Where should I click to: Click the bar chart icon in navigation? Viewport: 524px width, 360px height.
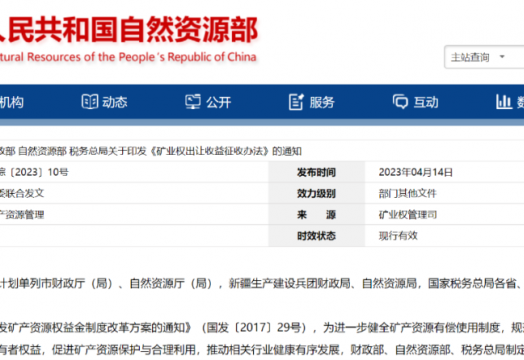tap(504, 102)
